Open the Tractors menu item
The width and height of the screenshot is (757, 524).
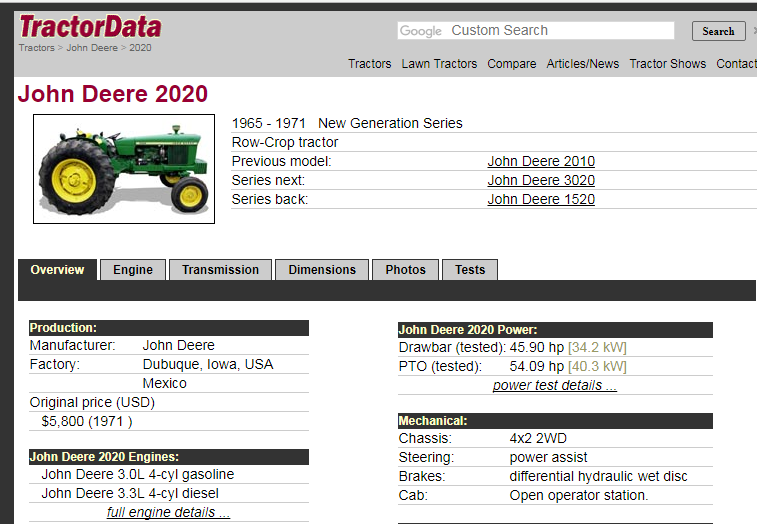(369, 64)
